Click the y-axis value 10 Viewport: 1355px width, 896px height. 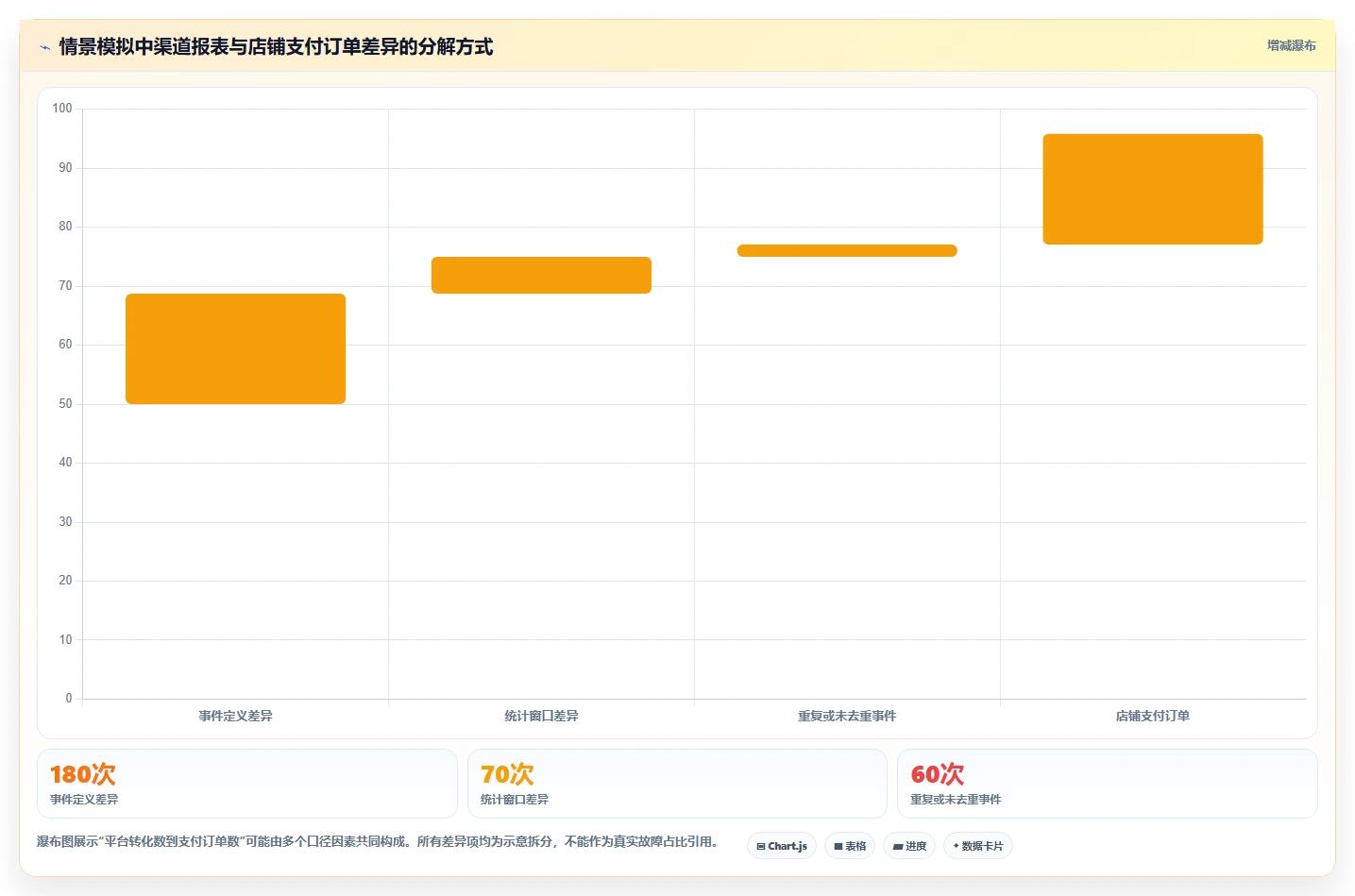tap(65, 640)
